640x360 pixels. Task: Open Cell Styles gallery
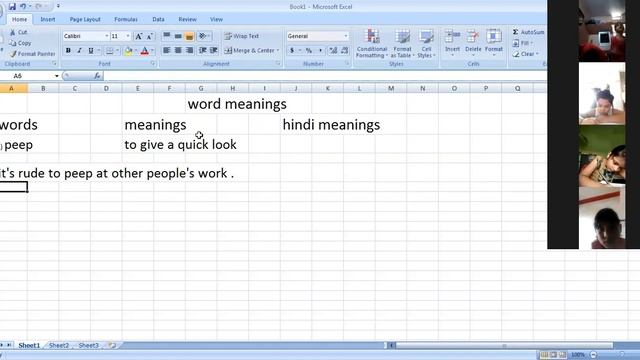426,43
